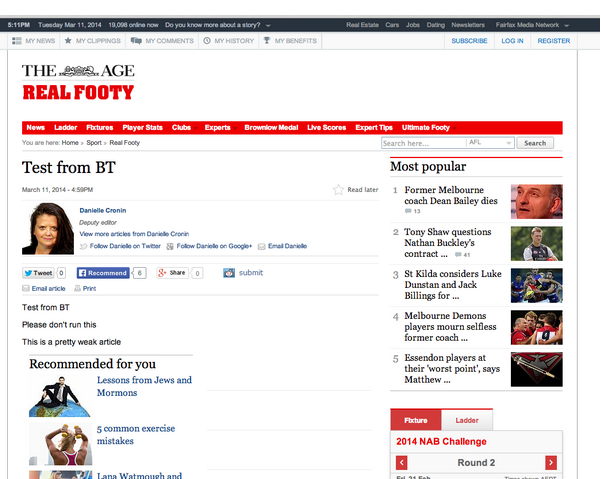This screenshot has width=601, height=479.
Task: Click the comment bubble with count 13
Action: [408, 211]
